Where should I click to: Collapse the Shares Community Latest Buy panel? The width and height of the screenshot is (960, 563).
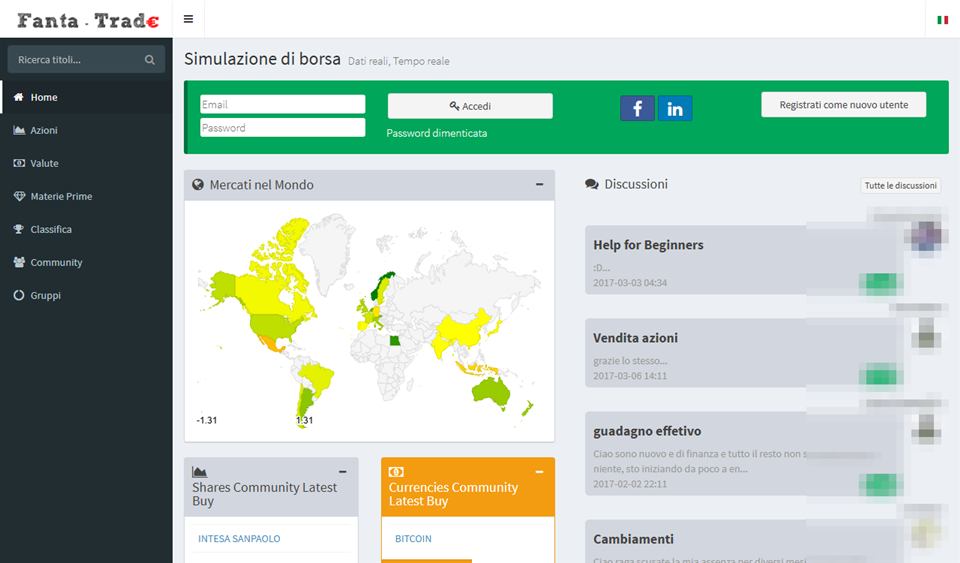343,472
